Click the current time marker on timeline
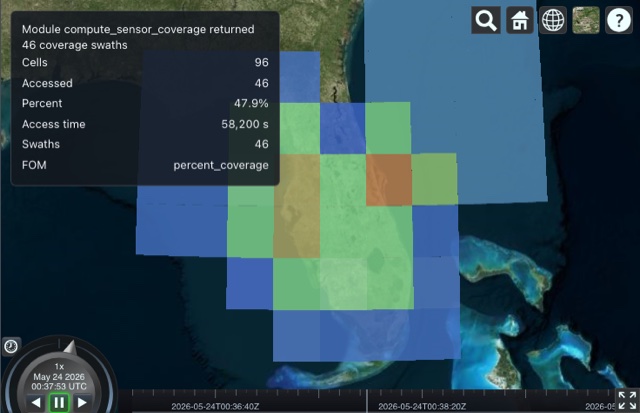Image resolution: width=640 pixels, height=413 pixels. point(367,401)
